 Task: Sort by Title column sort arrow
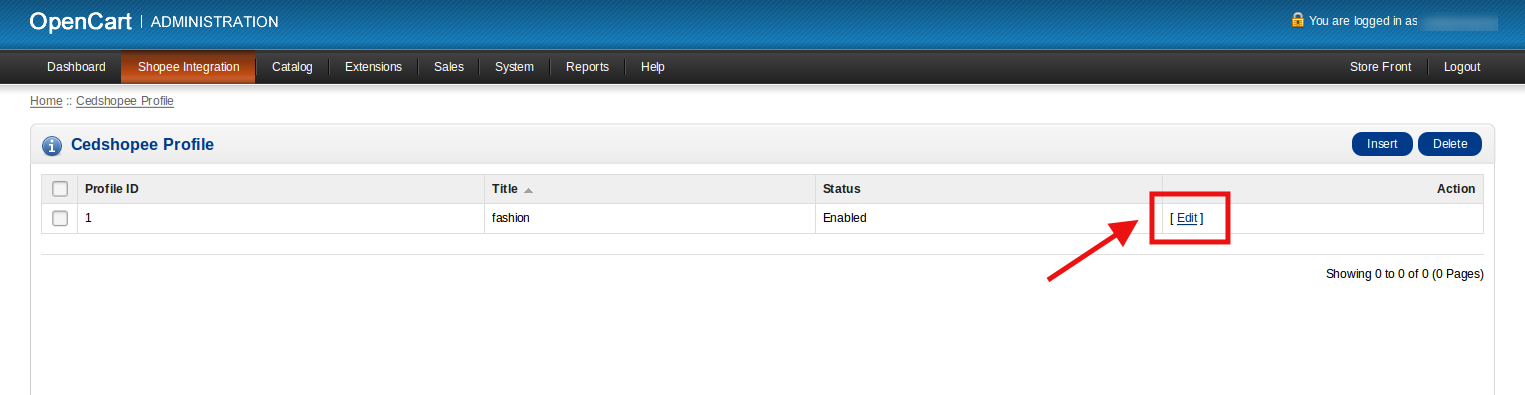(x=528, y=190)
